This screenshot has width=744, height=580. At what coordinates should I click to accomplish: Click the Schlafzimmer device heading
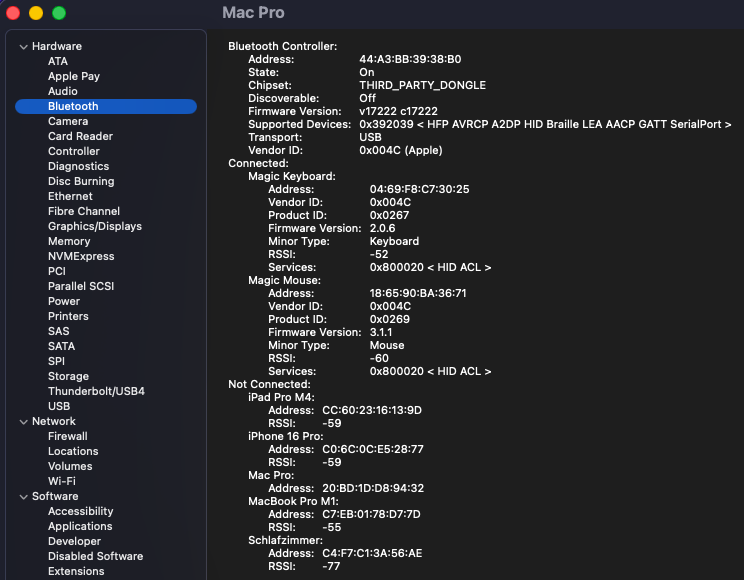tap(285, 541)
